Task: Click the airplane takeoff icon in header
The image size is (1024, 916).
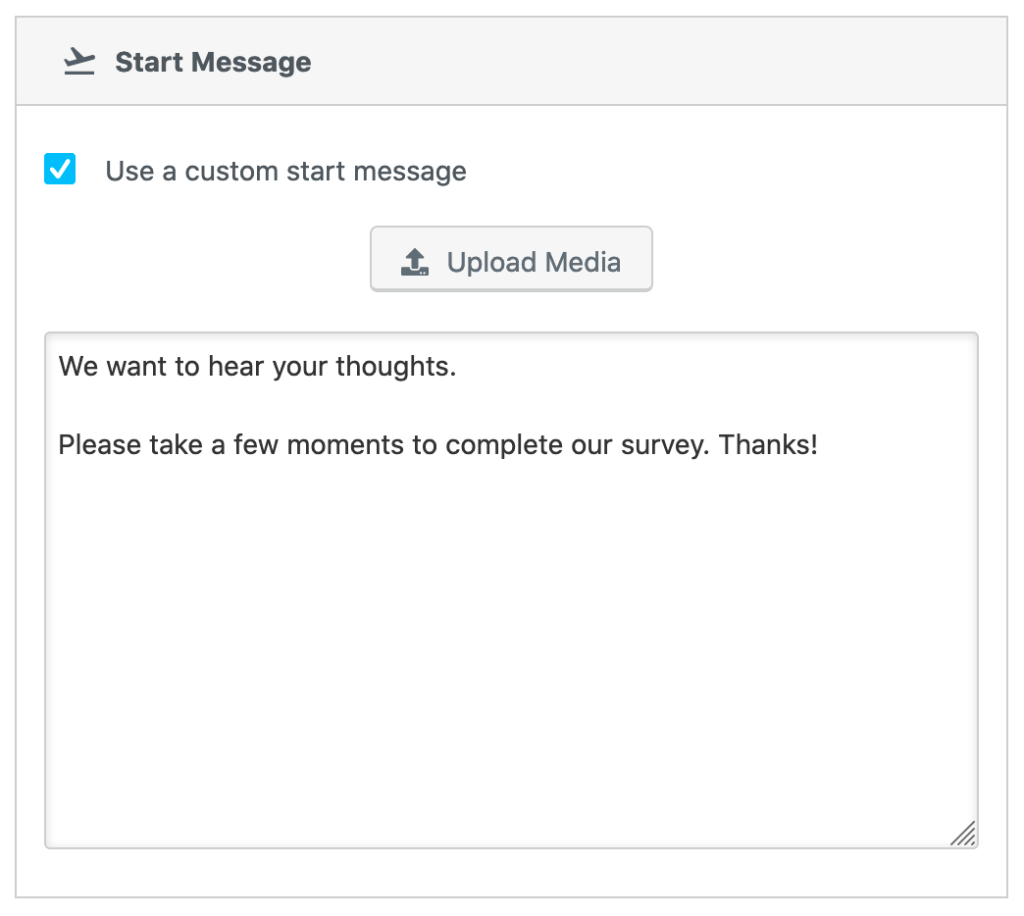Action: point(78,62)
